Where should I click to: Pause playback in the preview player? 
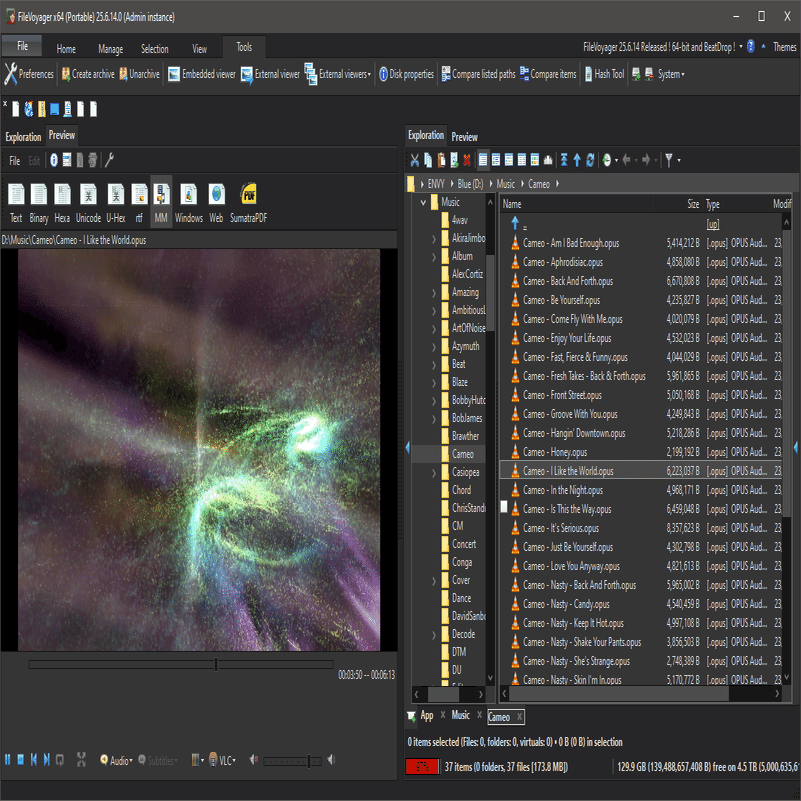click(x=8, y=760)
